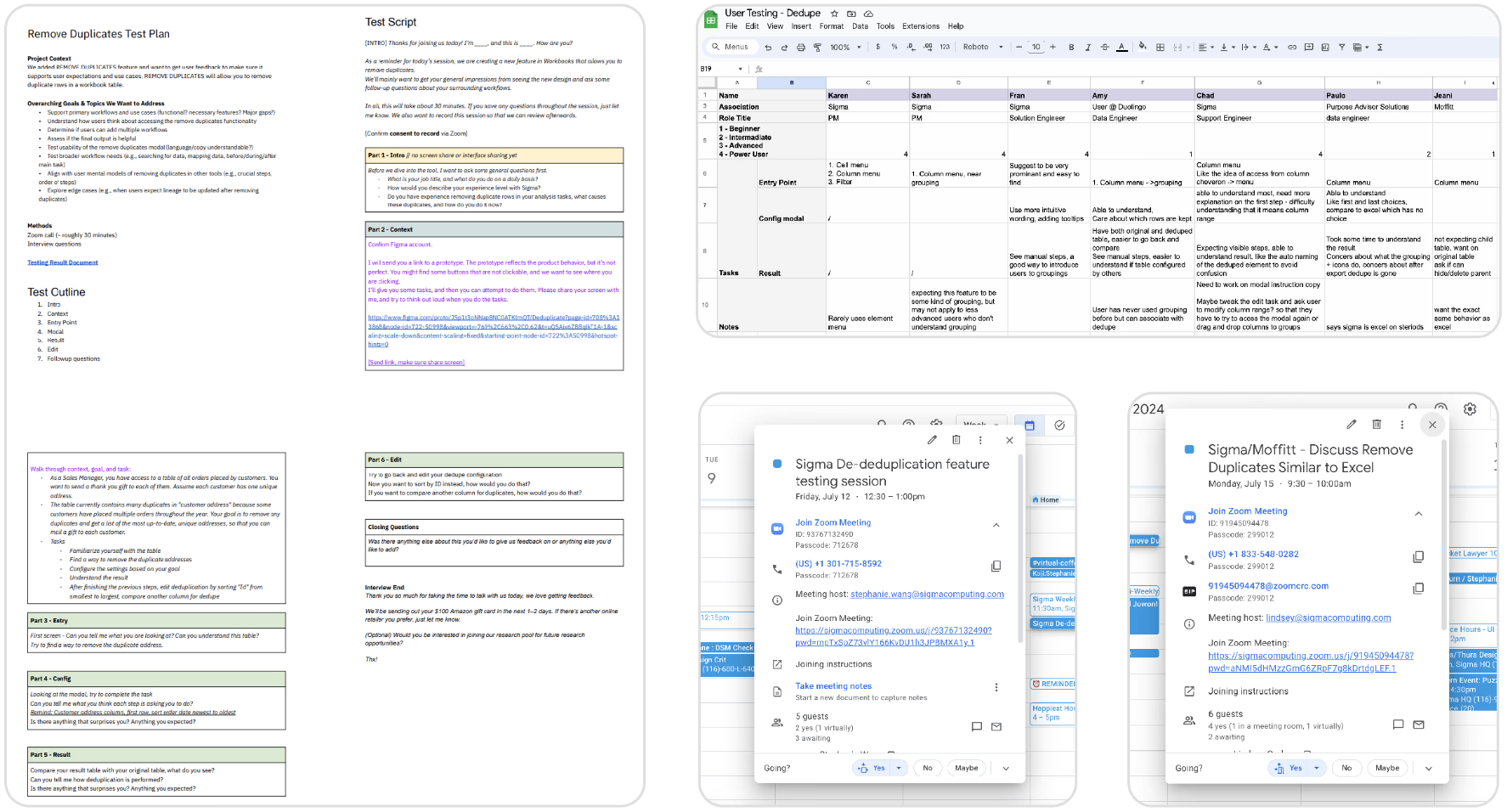Click the paint format roller icon
The width and height of the screenshot is (1507, 812).
pyautogui.click(x=817, y=48)
